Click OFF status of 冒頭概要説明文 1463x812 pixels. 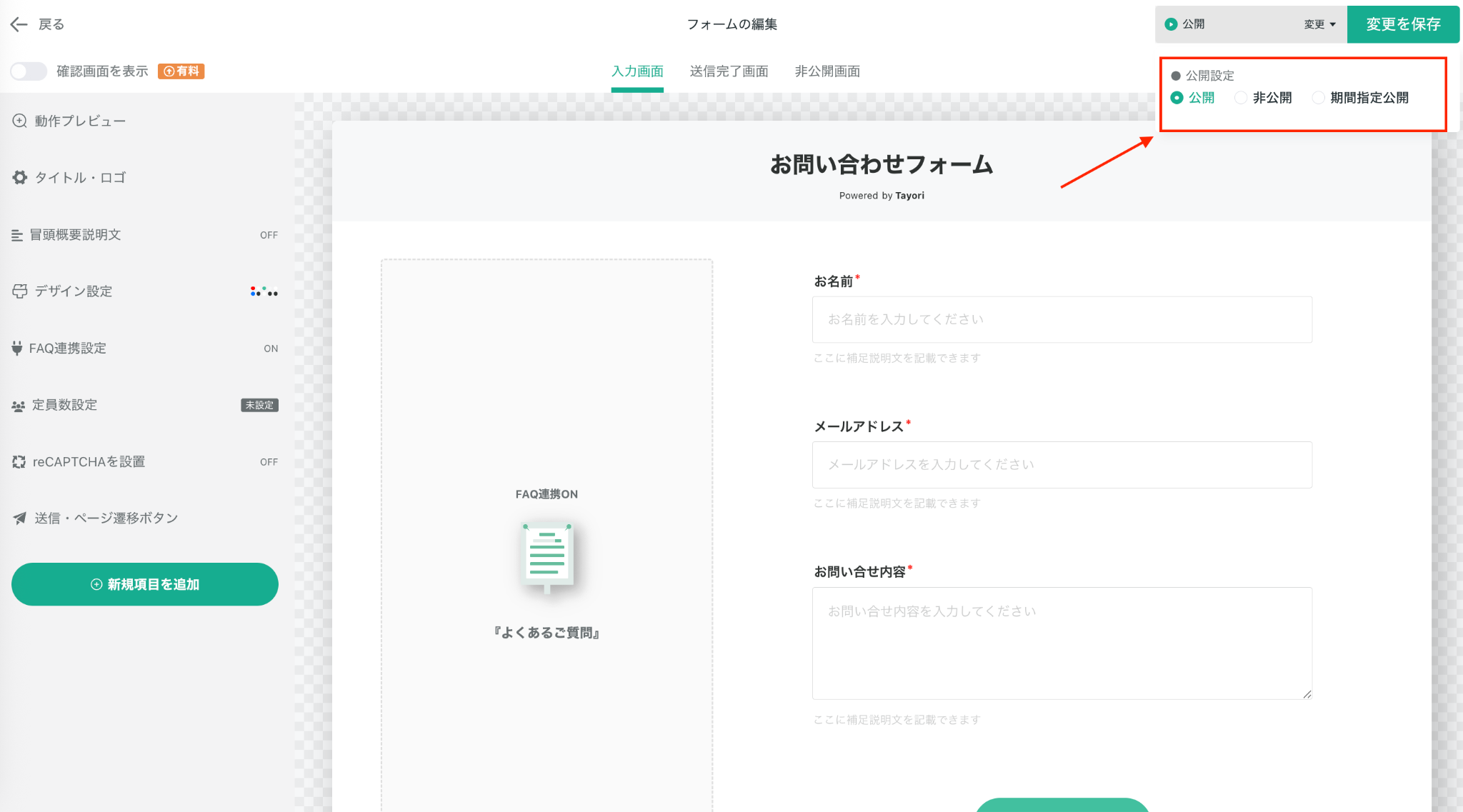pyautogui.click(x=269, y=235)
